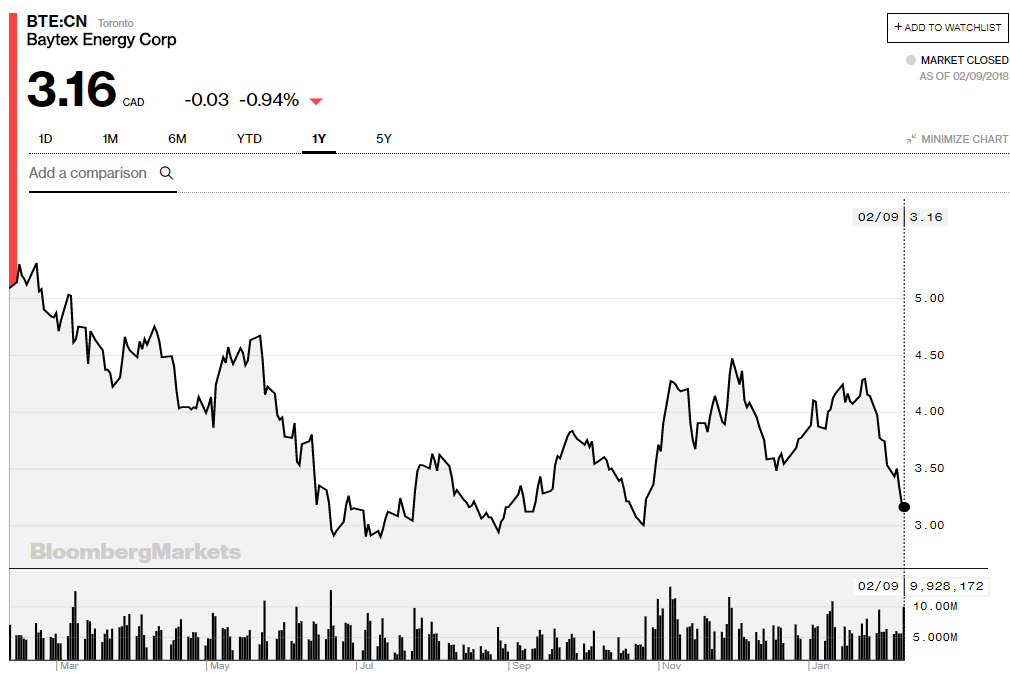
Task: Switch to the 5Y timeframe tab
Action: (383, 139)
